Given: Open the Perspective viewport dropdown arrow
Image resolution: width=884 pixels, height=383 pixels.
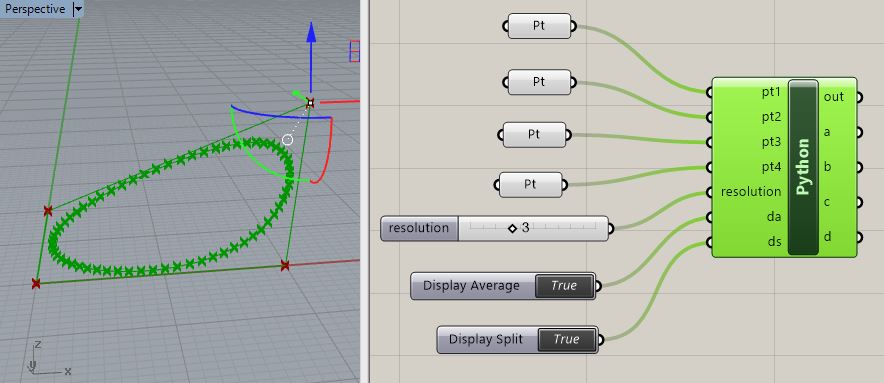Looking at the screenshot, I should [78, 9].
